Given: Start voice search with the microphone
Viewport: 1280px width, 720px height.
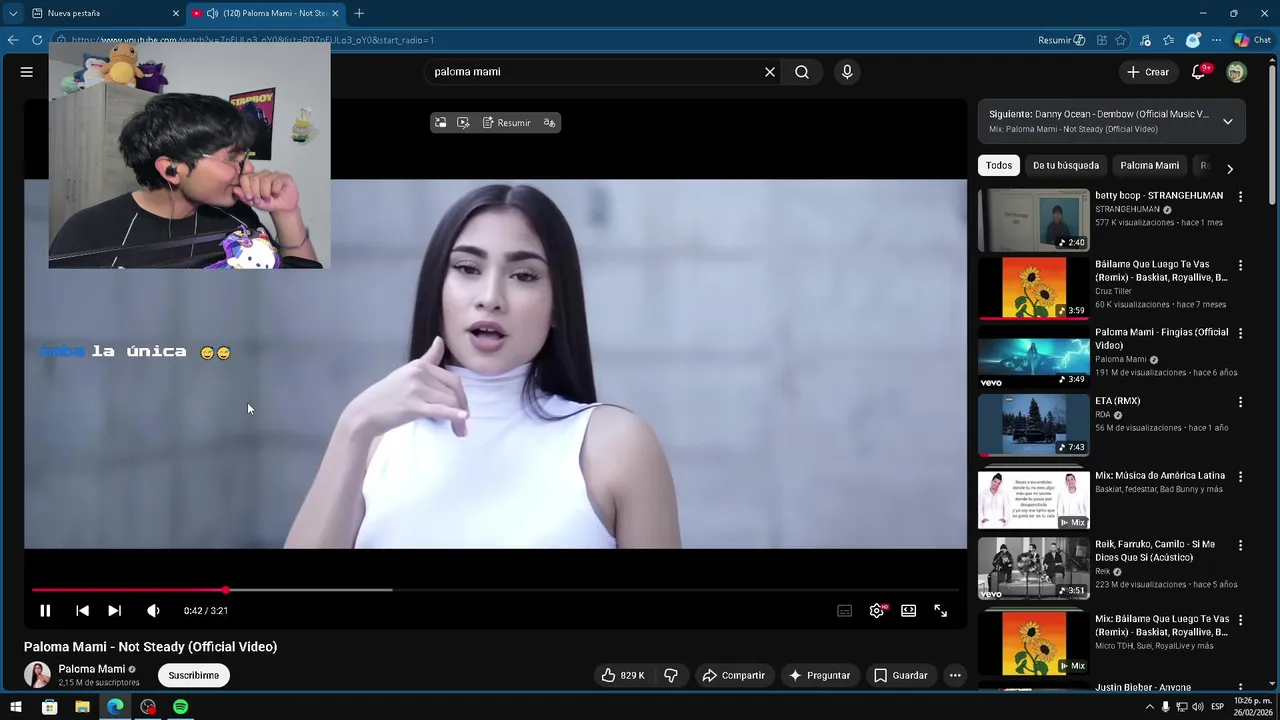Looking at the screenshot, I should [847, 72].
